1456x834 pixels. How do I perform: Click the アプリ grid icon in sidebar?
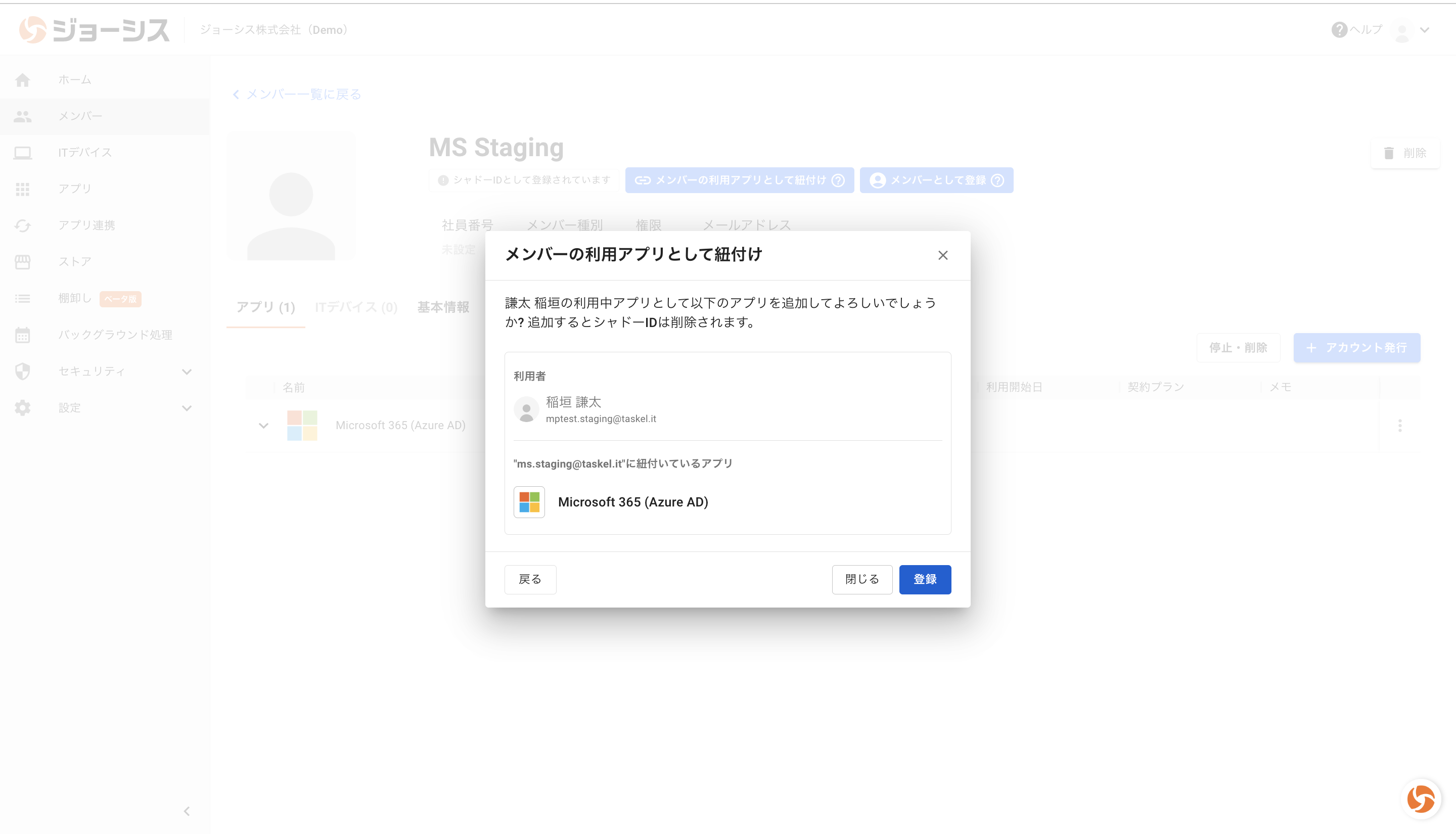pyautogui.click(x=23, y=189)
